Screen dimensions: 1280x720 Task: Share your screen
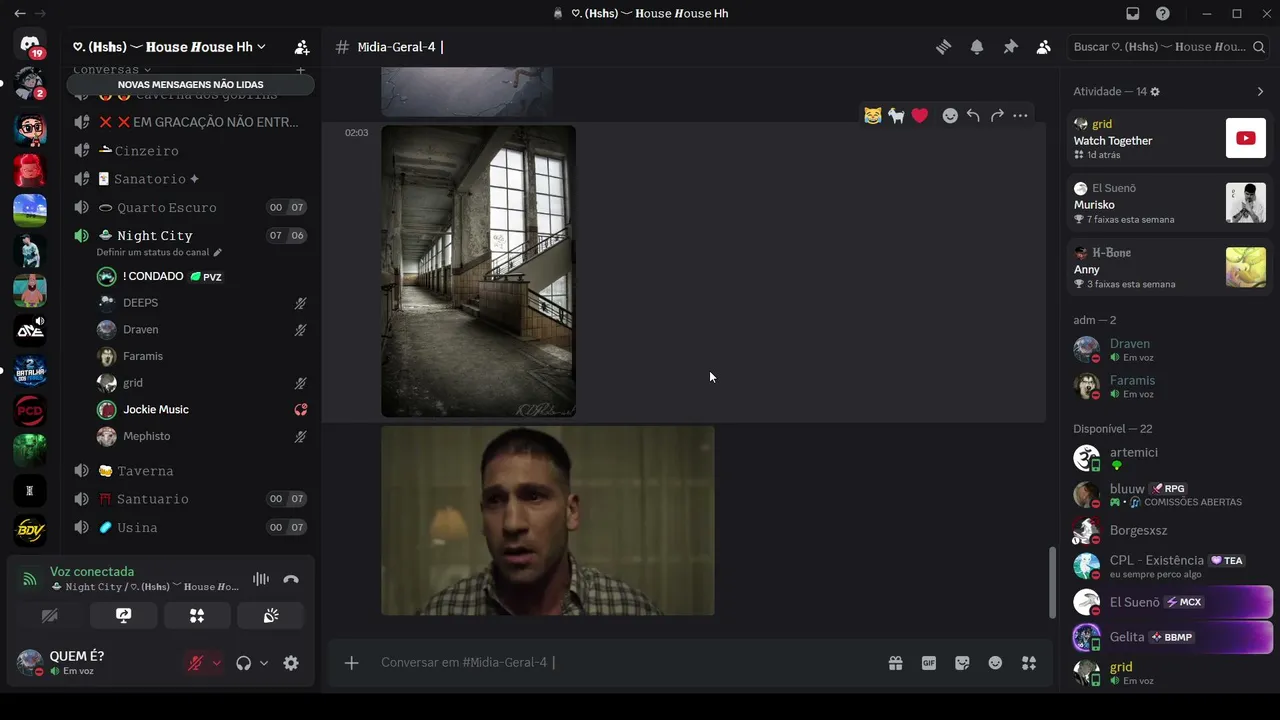click(x=123, y=616)
